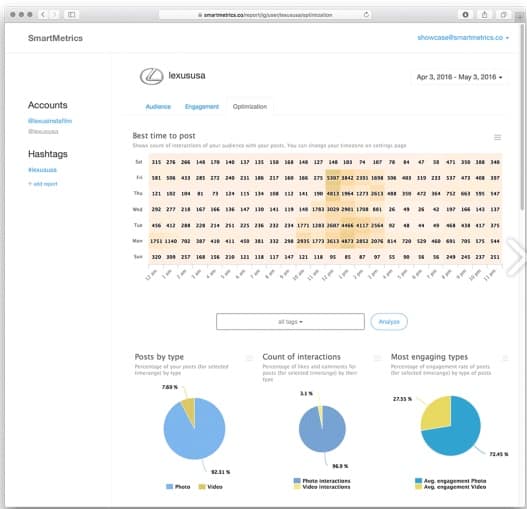Click the Friday 12 pm cell 5397
527x509 pixels.
click(333, 178)
